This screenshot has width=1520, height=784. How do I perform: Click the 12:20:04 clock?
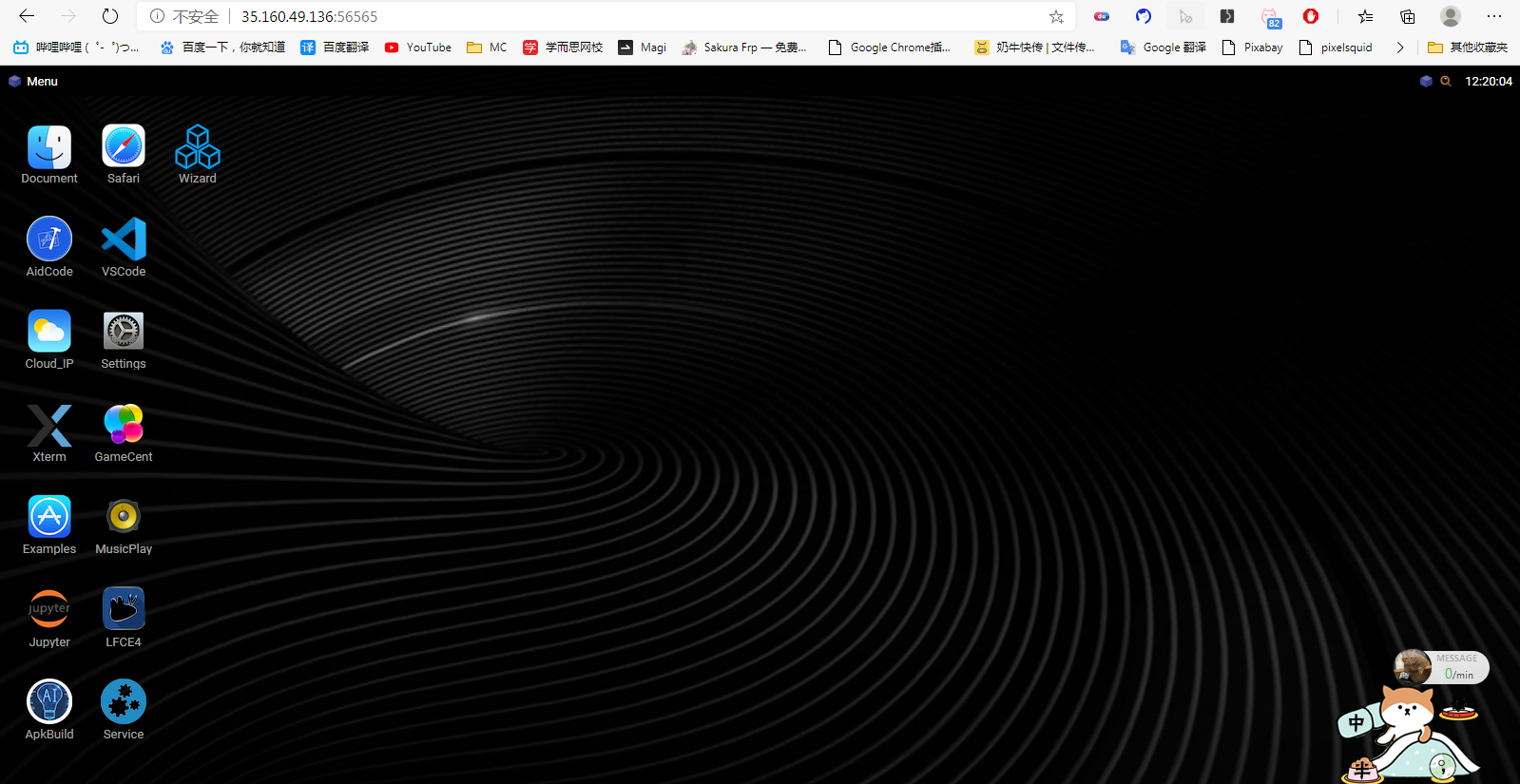pos(1489,82)
